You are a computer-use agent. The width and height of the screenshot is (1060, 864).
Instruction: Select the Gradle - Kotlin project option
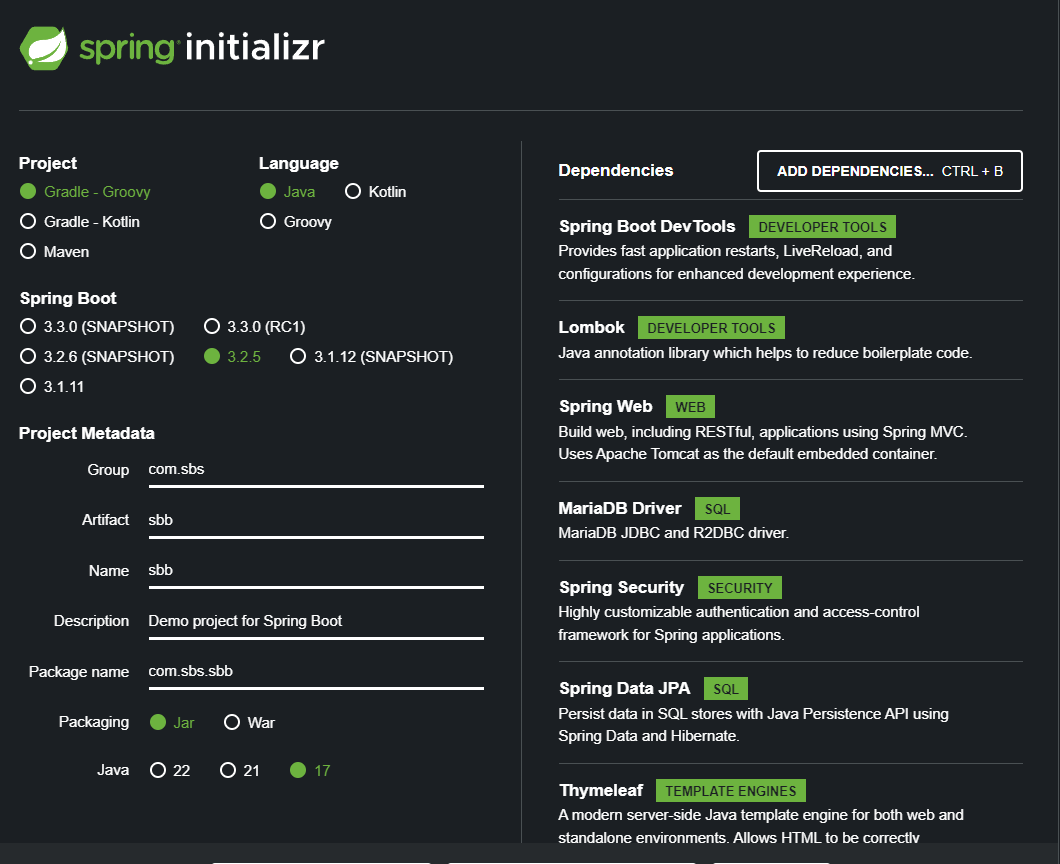(80, 222)
